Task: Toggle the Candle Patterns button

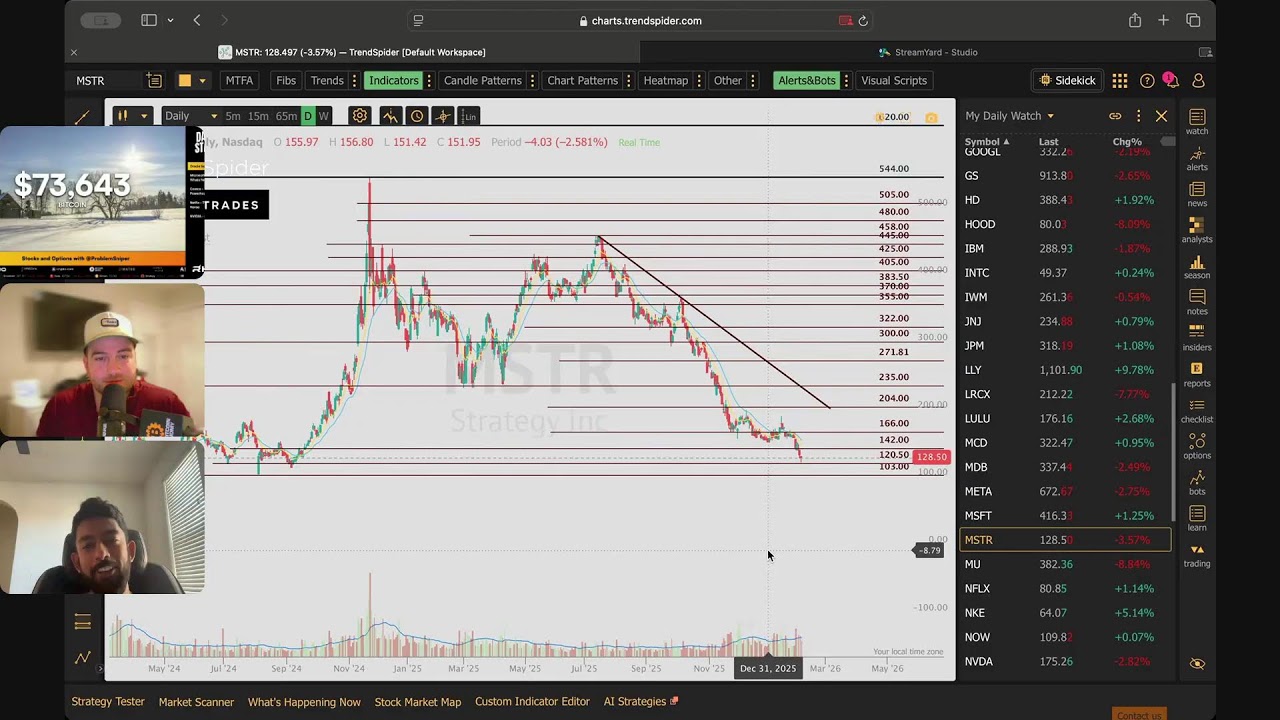Action: [x=483, y=81]
